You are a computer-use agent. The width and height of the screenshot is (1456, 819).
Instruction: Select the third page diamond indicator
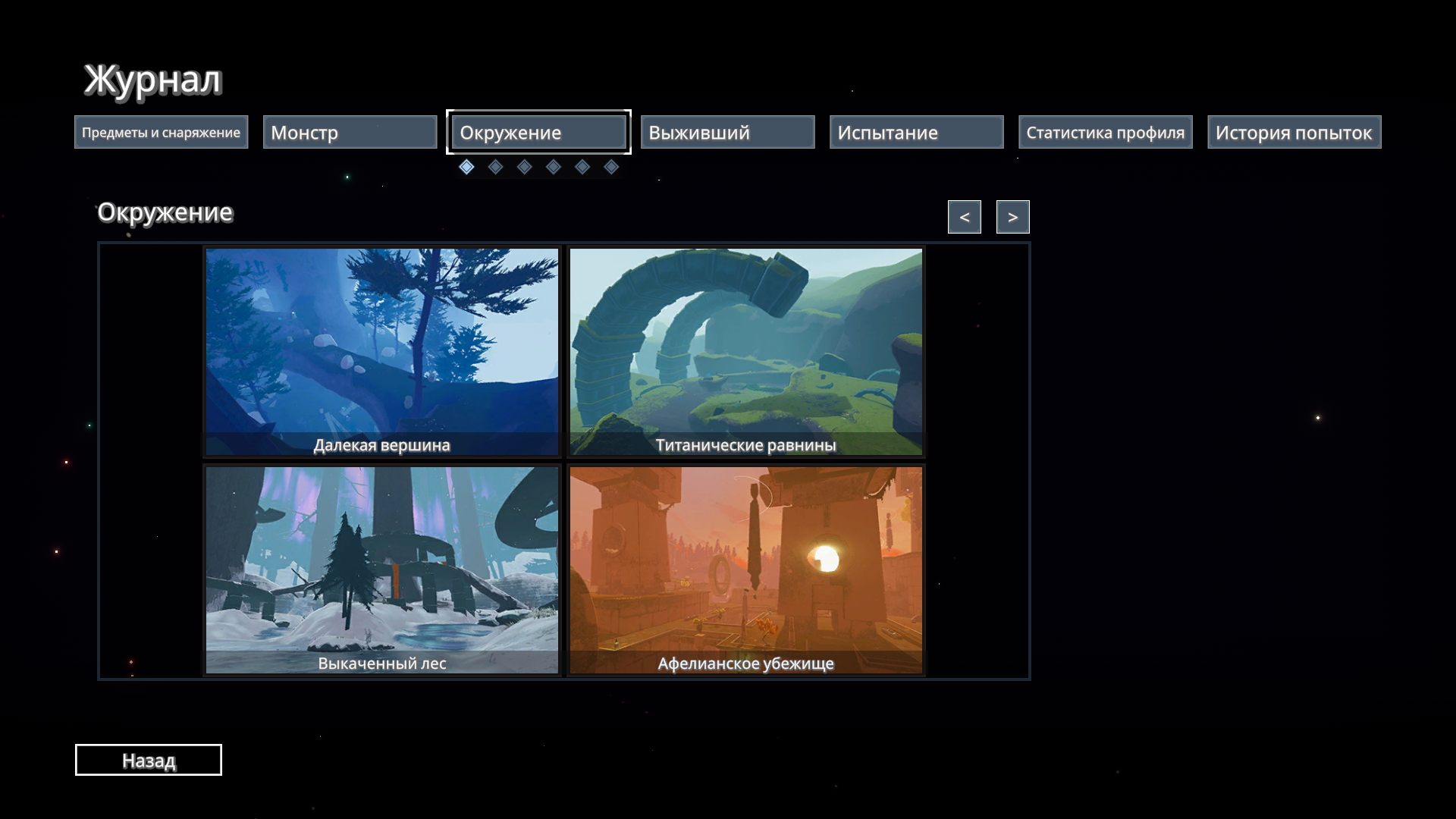(x=525, y=167)
